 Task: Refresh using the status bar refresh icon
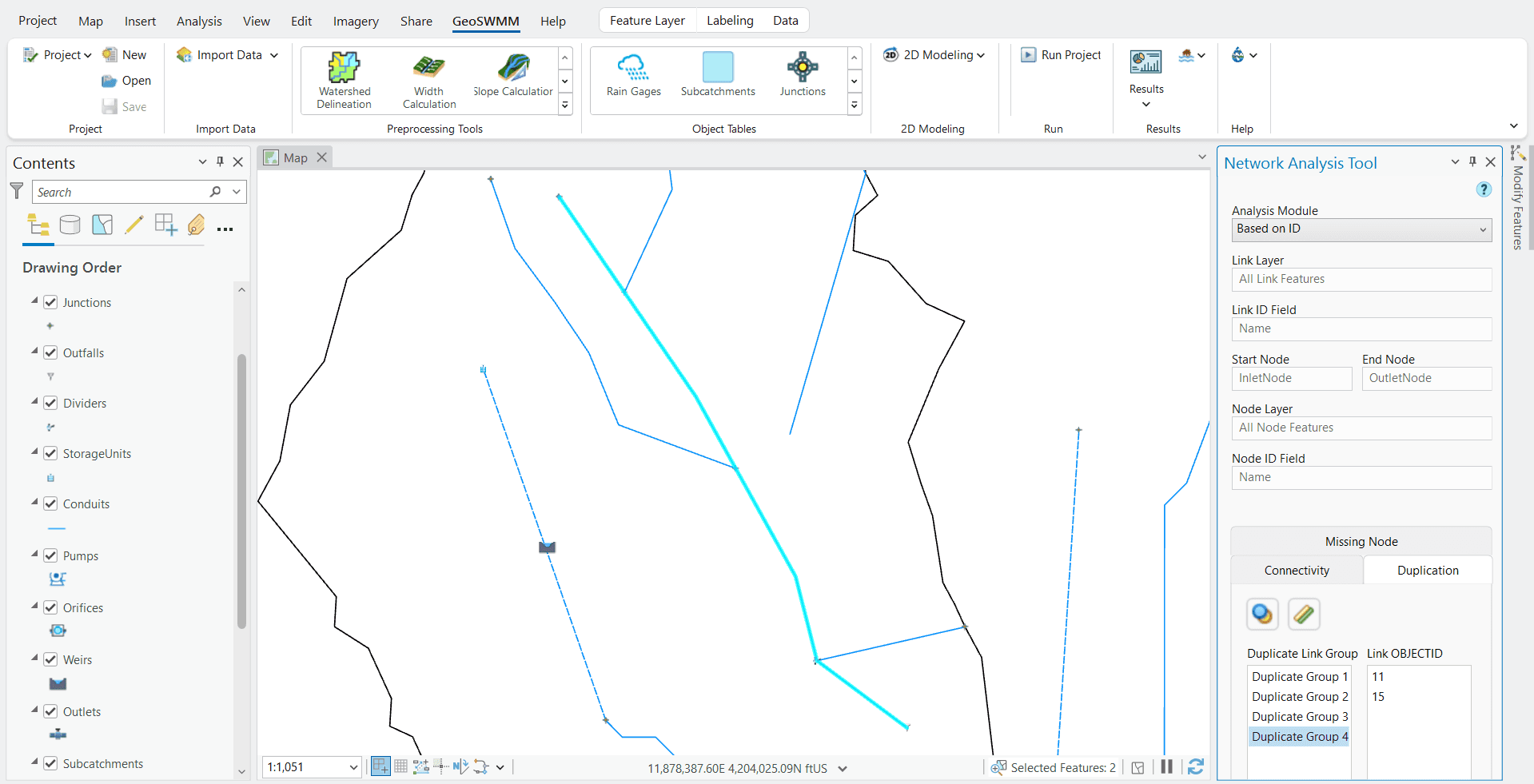1195,767
